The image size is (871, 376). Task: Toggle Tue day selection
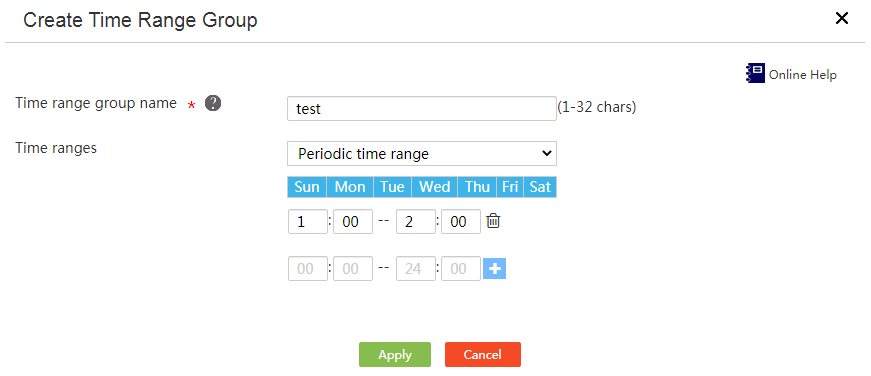tap(392, 187)
